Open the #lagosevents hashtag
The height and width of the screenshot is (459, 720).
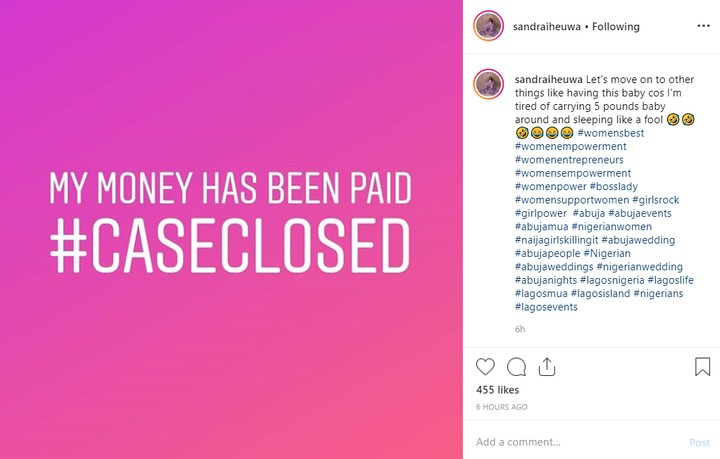[x=546, y=307]
